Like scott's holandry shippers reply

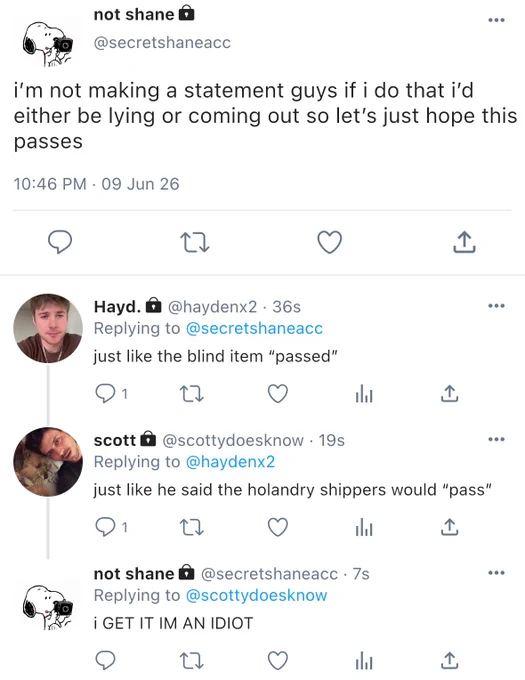277,527
